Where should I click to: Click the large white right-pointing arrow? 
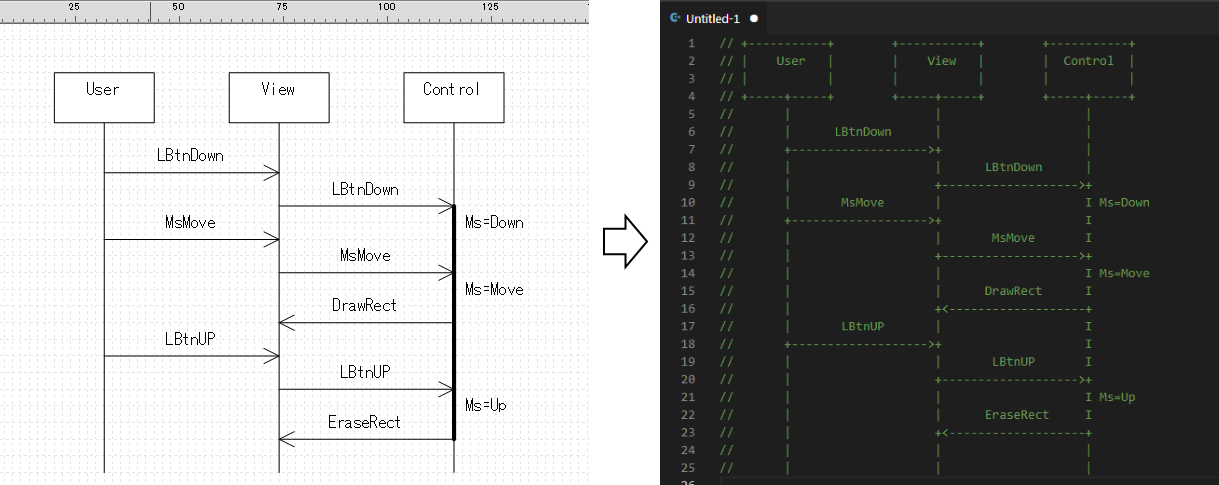(626, 242)
